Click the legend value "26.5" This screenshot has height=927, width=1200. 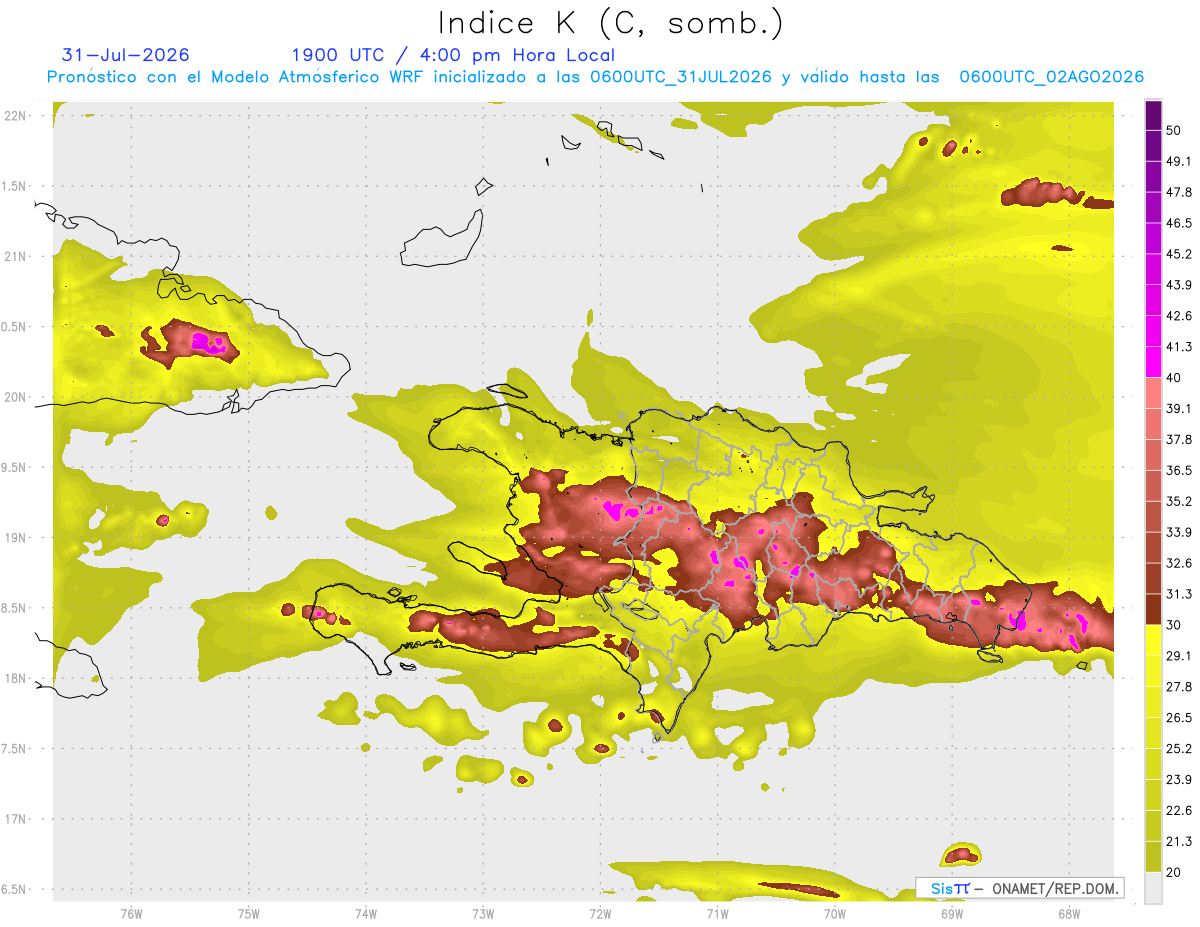(1179, 718)
